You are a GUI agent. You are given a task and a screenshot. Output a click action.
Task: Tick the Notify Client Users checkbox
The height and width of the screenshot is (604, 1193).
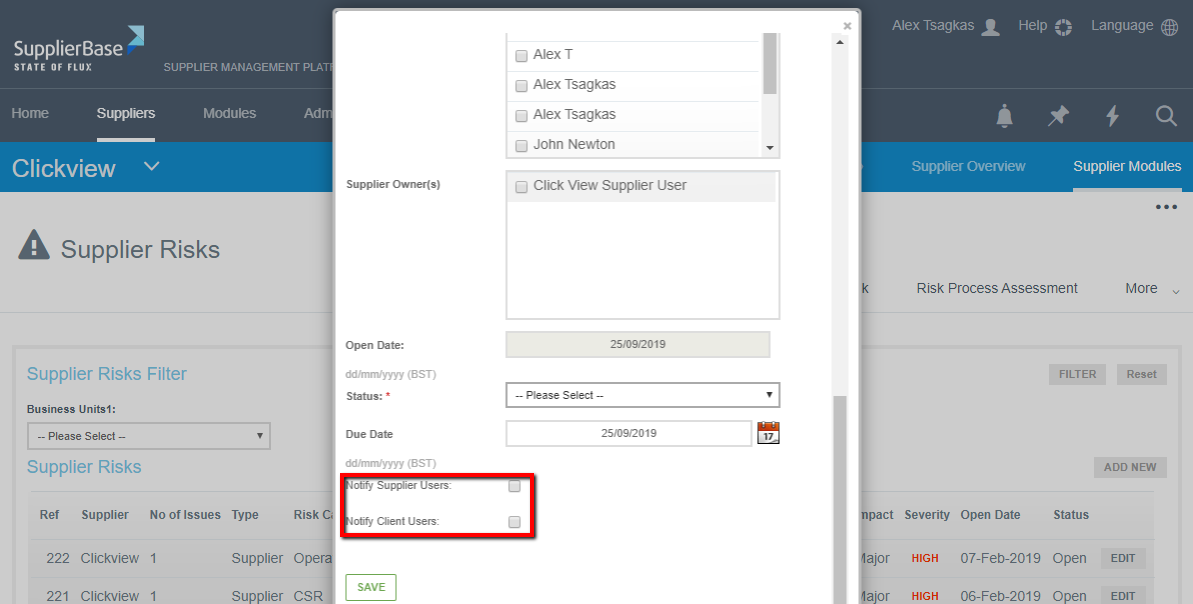click(514, 521)
